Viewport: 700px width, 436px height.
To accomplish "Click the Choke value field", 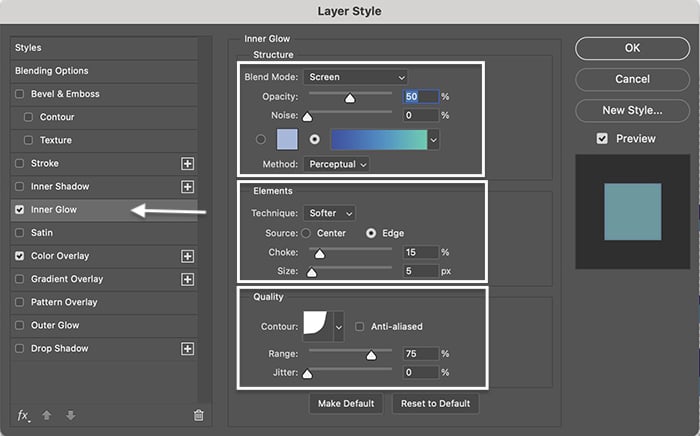I will pos(421,252).
